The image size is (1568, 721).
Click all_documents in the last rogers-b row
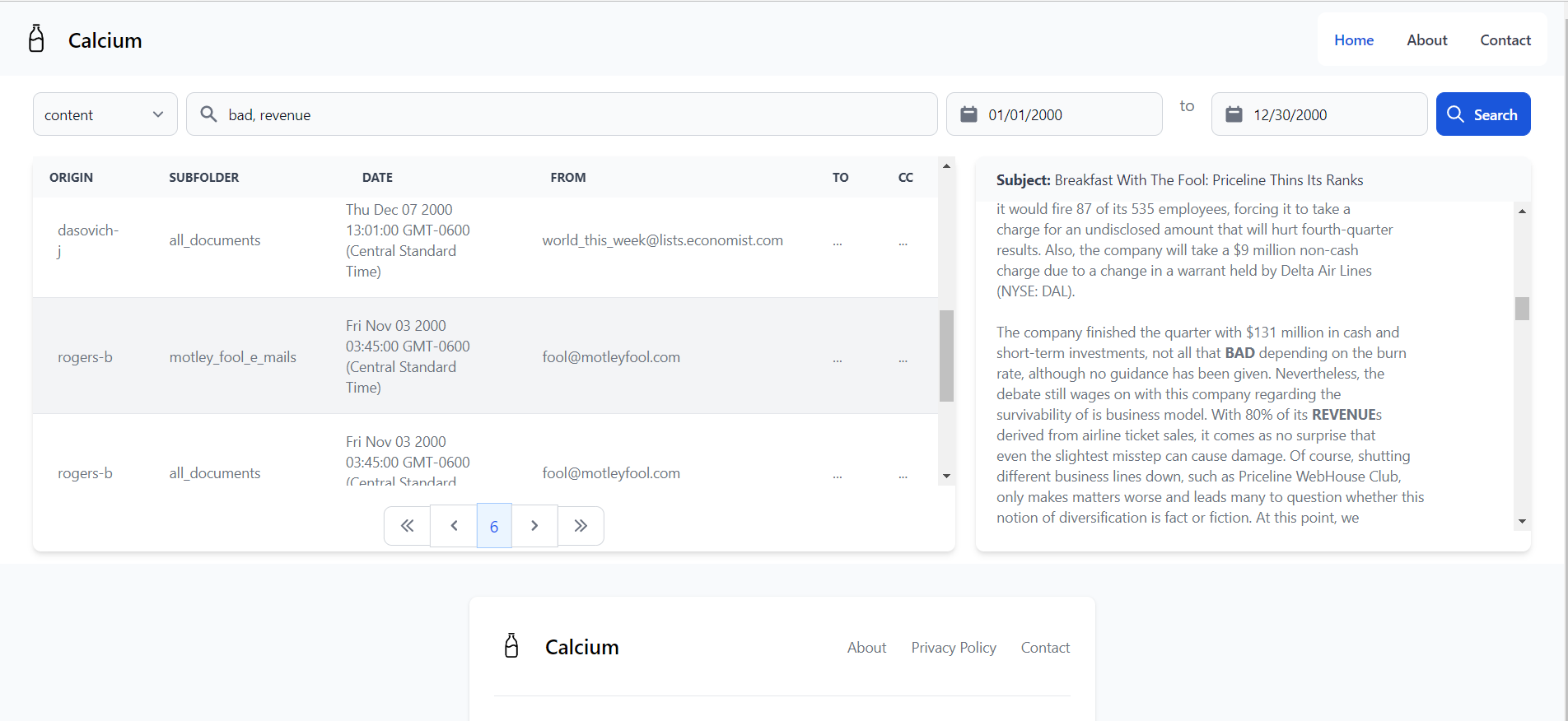tap(215, 473)
